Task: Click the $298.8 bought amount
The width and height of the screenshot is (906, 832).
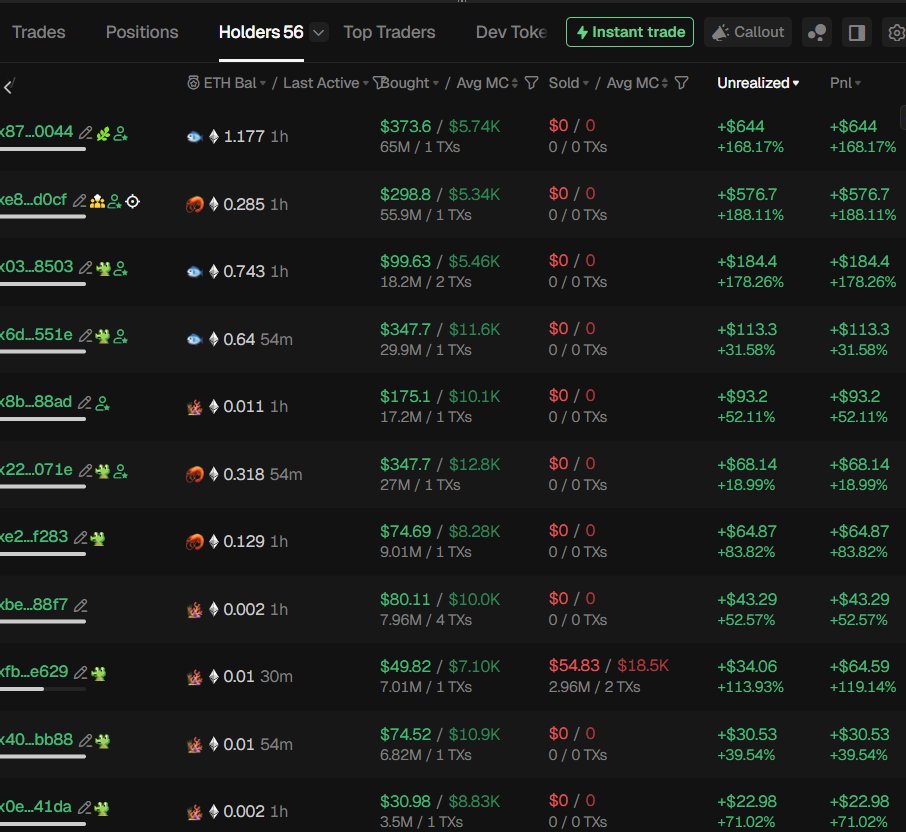Action: coord(405,194)
